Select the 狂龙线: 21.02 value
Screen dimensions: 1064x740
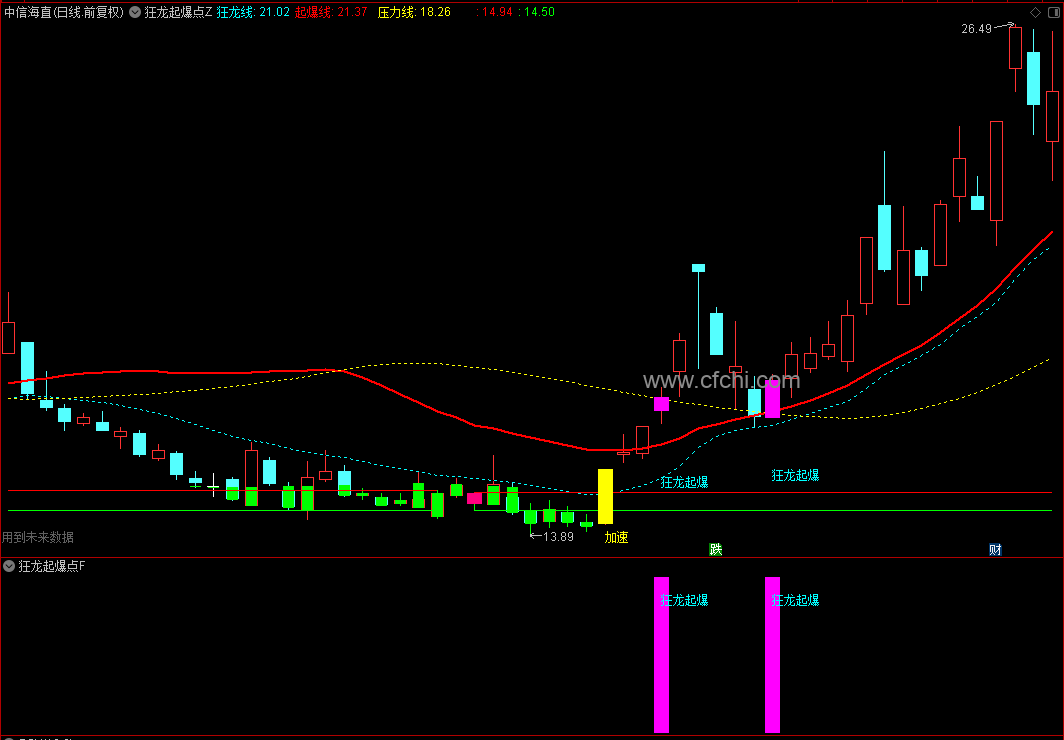pos(253,12)
